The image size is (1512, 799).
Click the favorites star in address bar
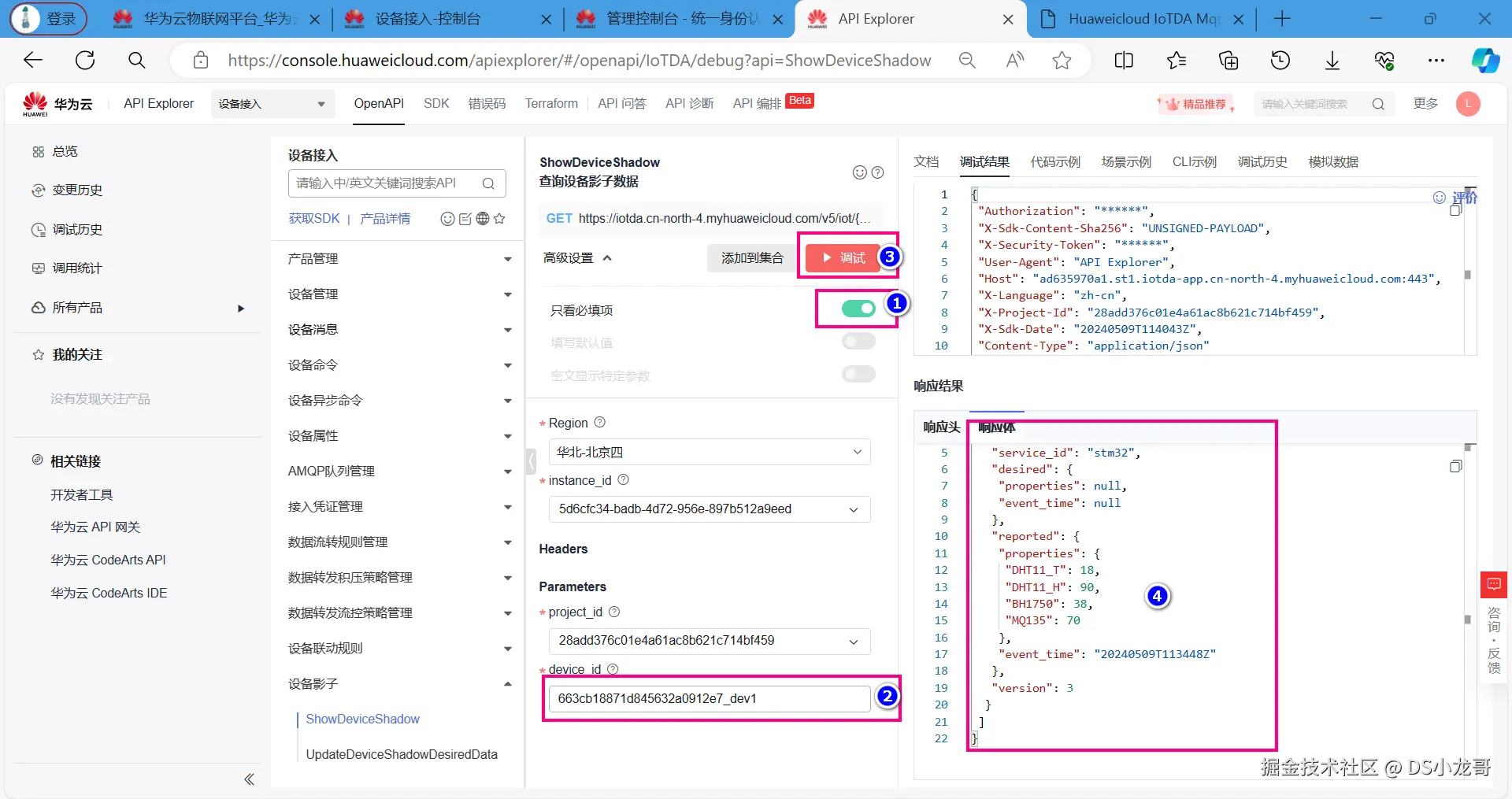point(1062,61)
